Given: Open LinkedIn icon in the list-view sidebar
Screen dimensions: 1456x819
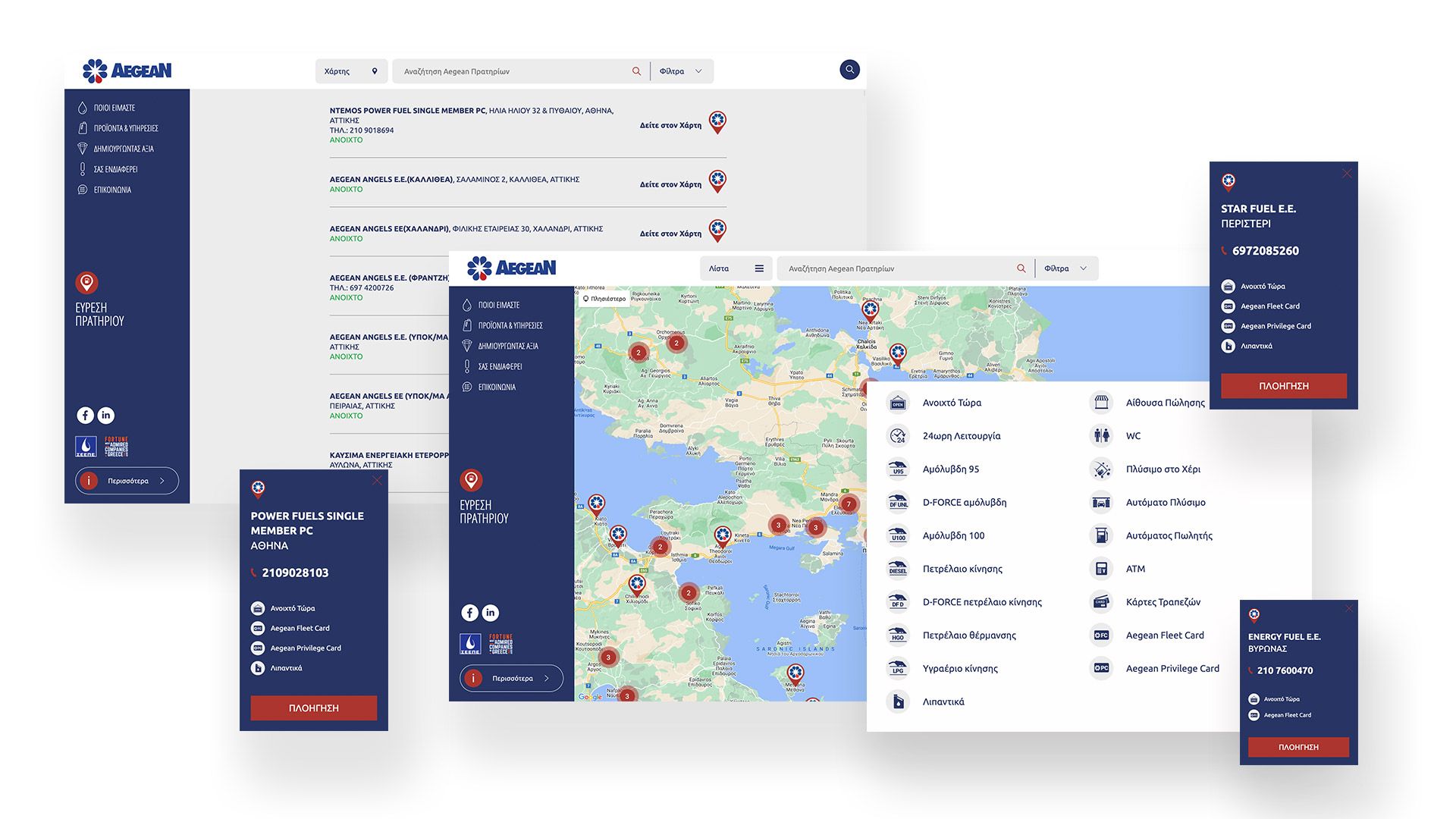Looking at the screenshot, I should 106,416.
